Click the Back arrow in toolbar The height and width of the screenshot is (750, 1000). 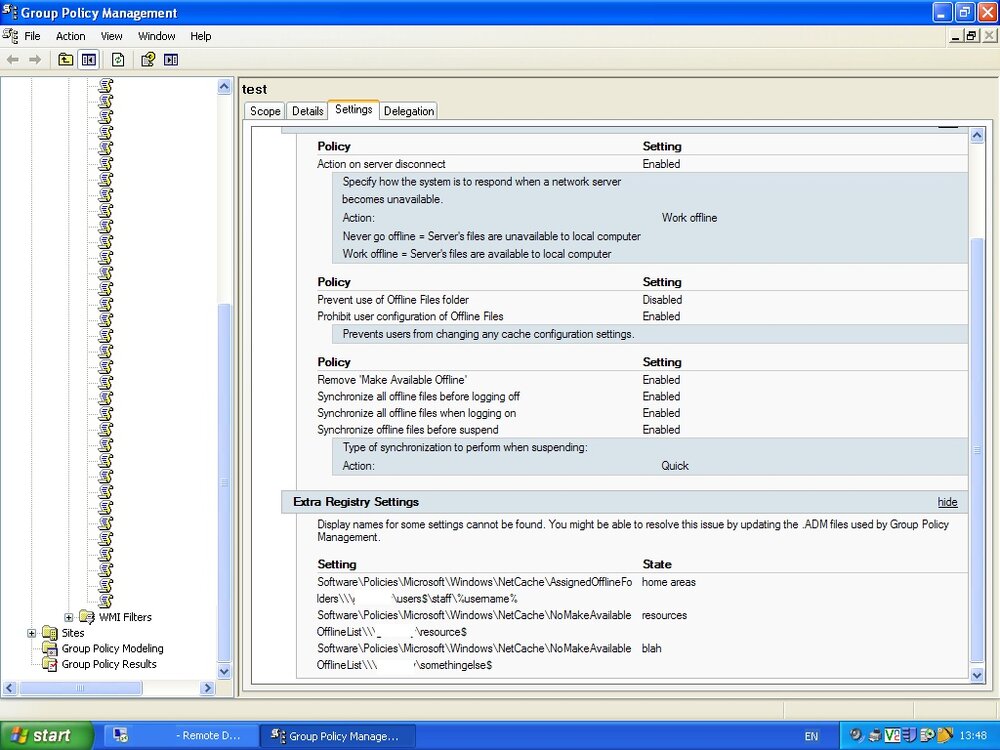click(x=13, y=60)
